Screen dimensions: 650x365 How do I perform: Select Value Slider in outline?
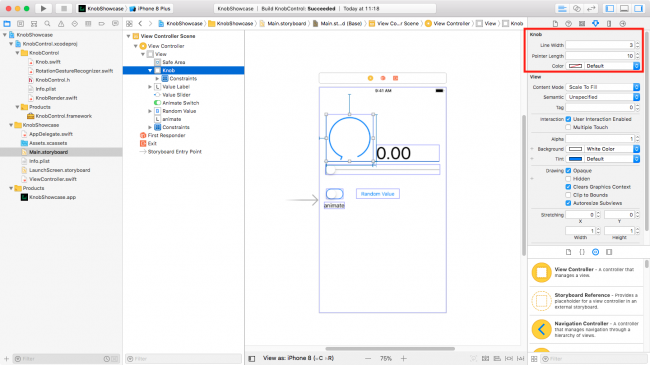pos(176,95)
